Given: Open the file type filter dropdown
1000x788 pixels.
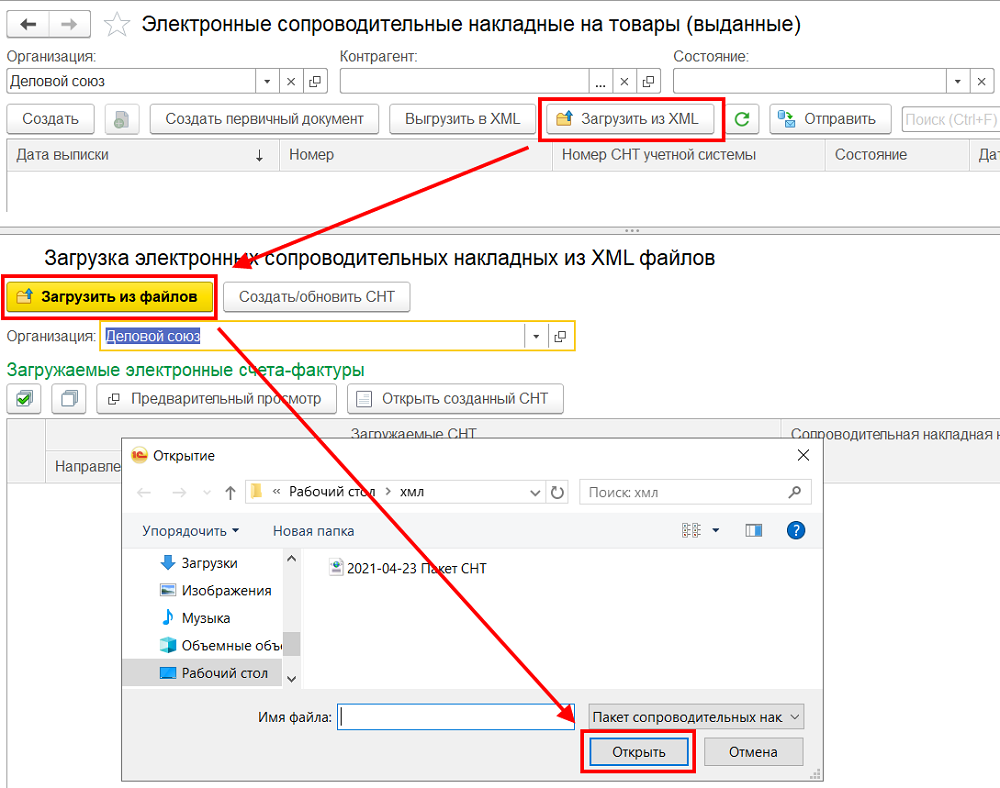Looking at the screenshot, I should [x=696, y=717].
